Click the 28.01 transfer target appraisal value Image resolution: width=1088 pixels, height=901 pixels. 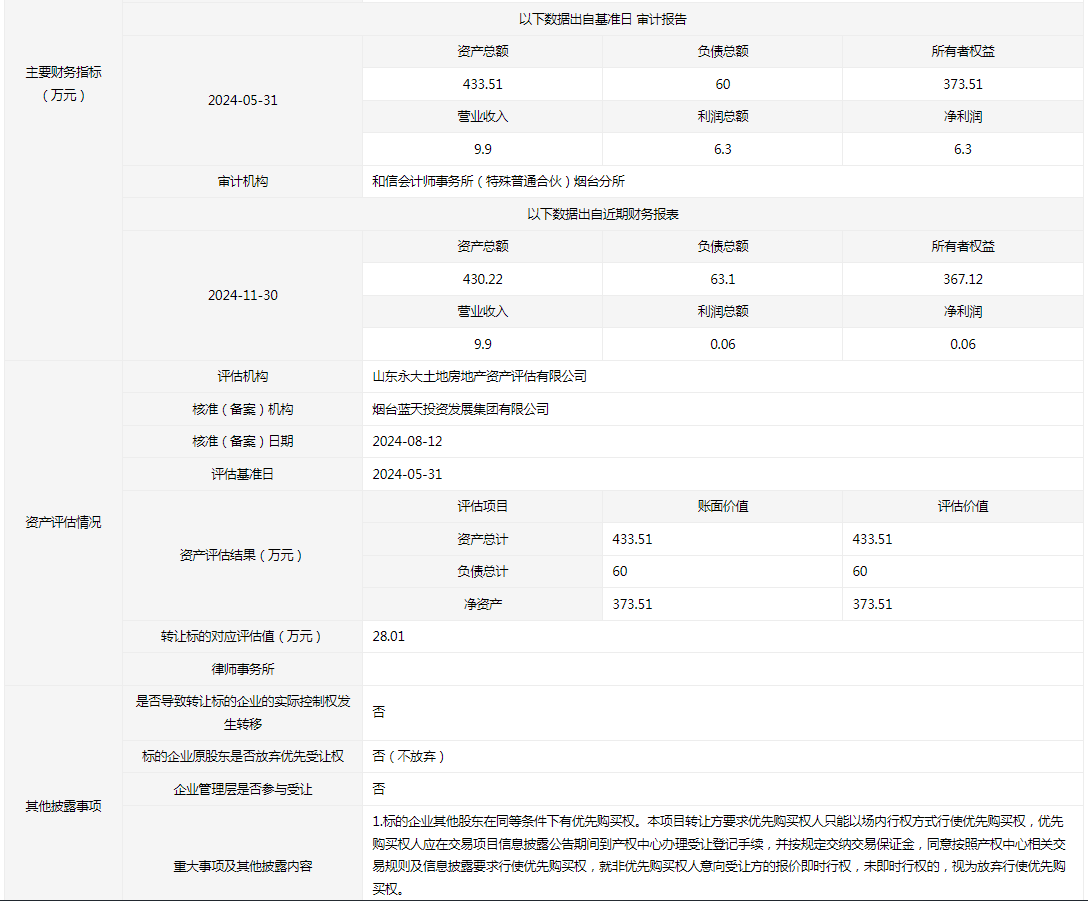(388, 636)
